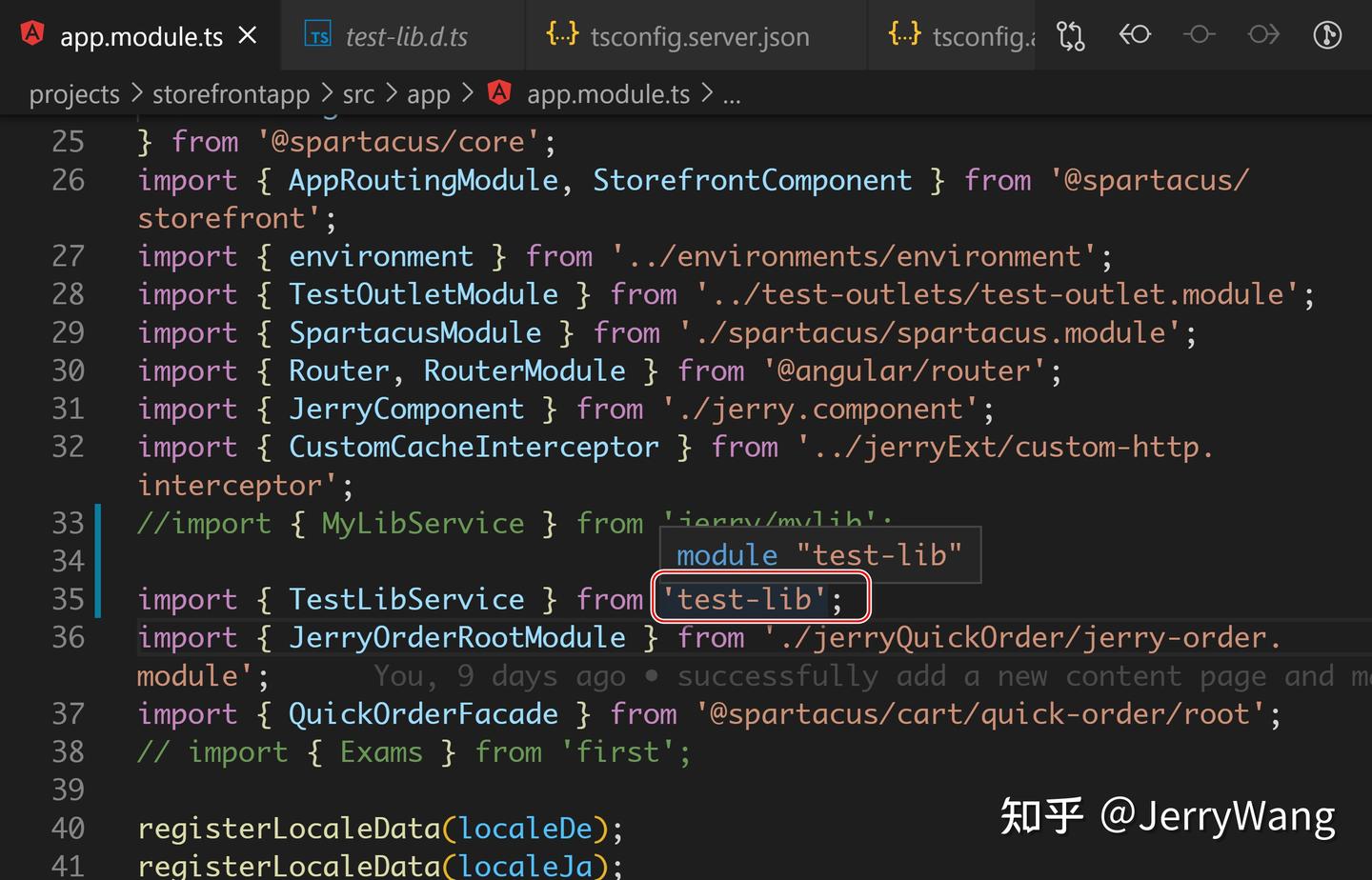The width and height of the screenshot is (1372, 880).
Task: Click the 'projects' breadcrumb
Action: point(74,94)
